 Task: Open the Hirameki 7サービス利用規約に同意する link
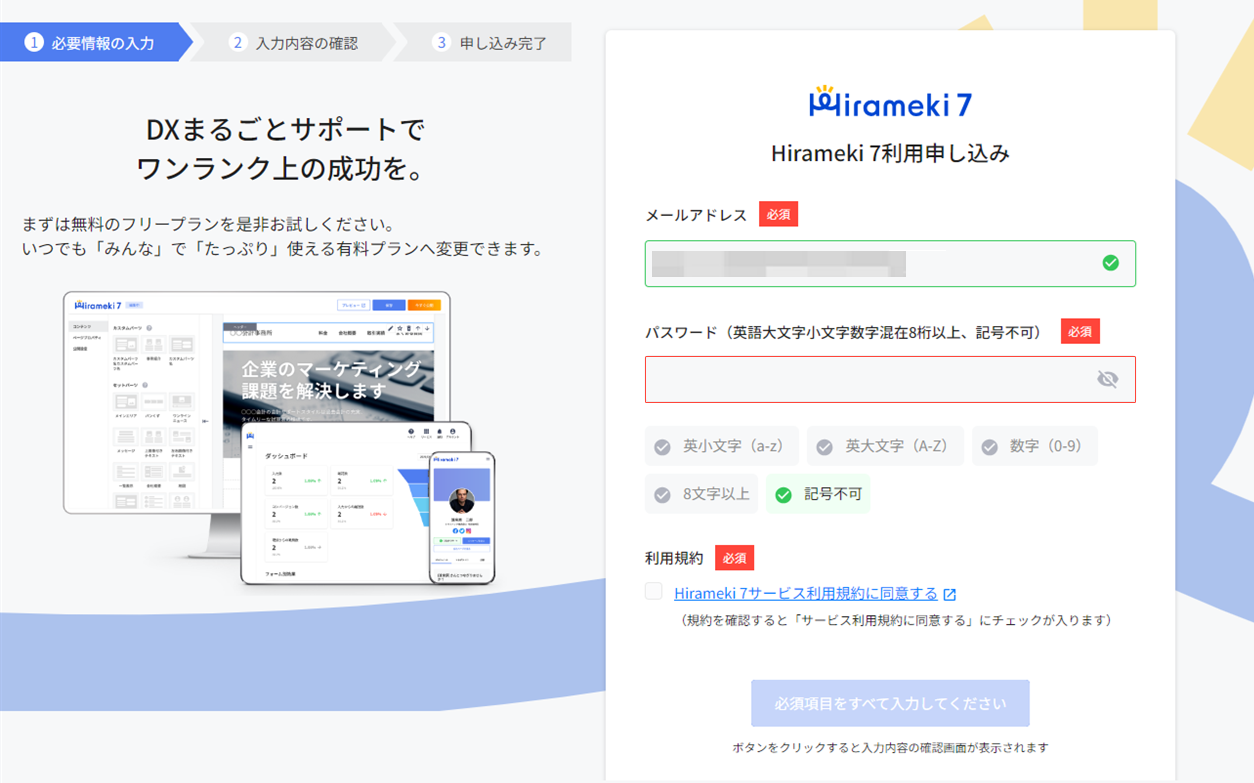point(806,593)
